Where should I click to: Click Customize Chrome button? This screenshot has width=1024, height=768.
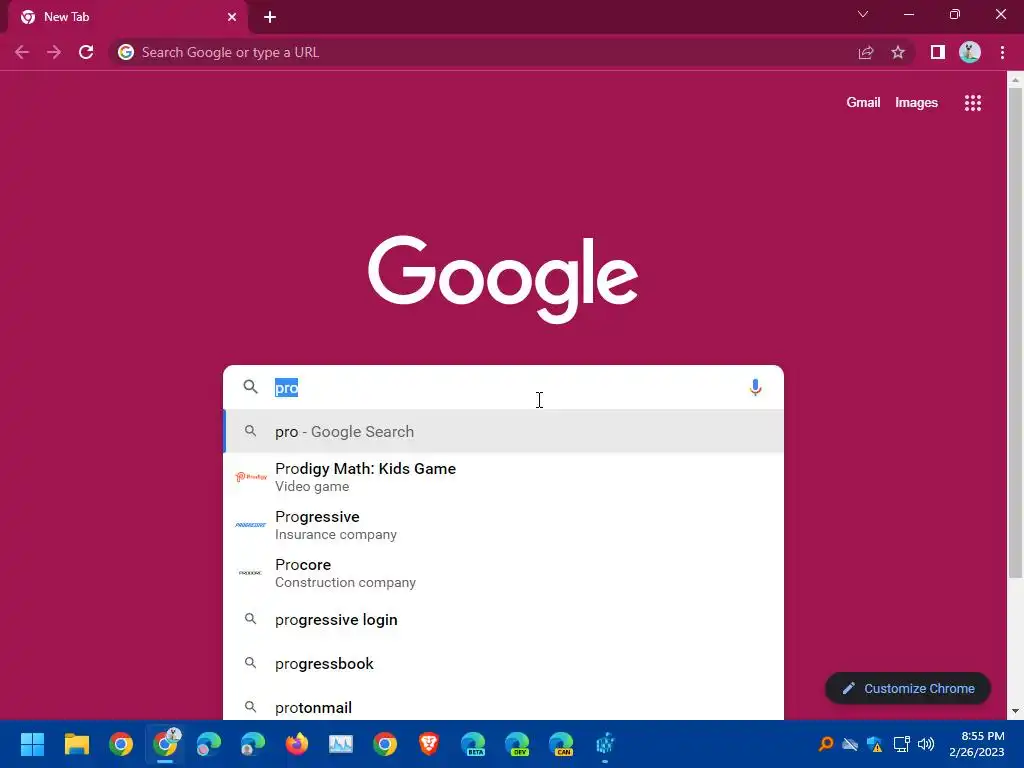click(908, 688)
